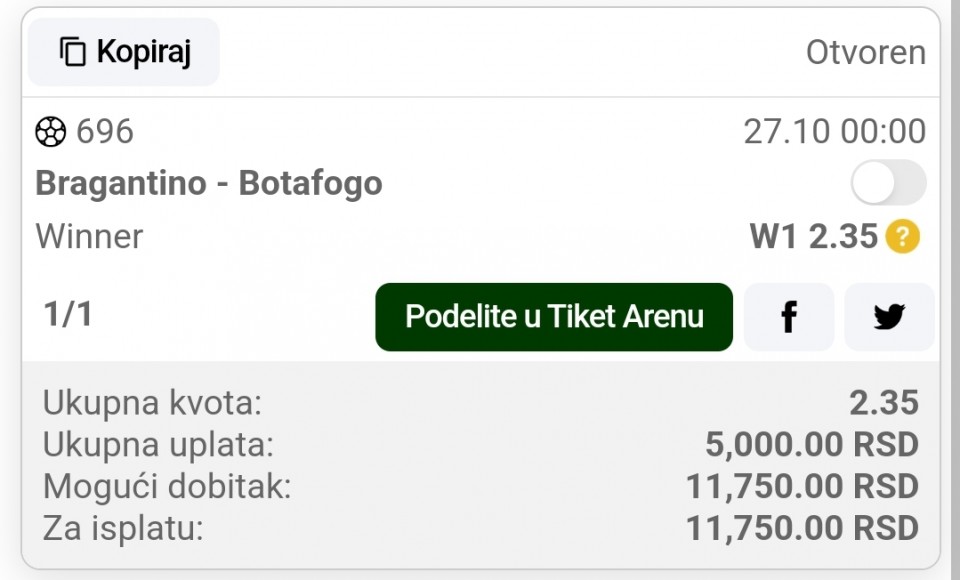This screenshot has height=580, width=960.
Task: Click Podelite u Tiket Arenu button
Action: click(x=554, y=317)
